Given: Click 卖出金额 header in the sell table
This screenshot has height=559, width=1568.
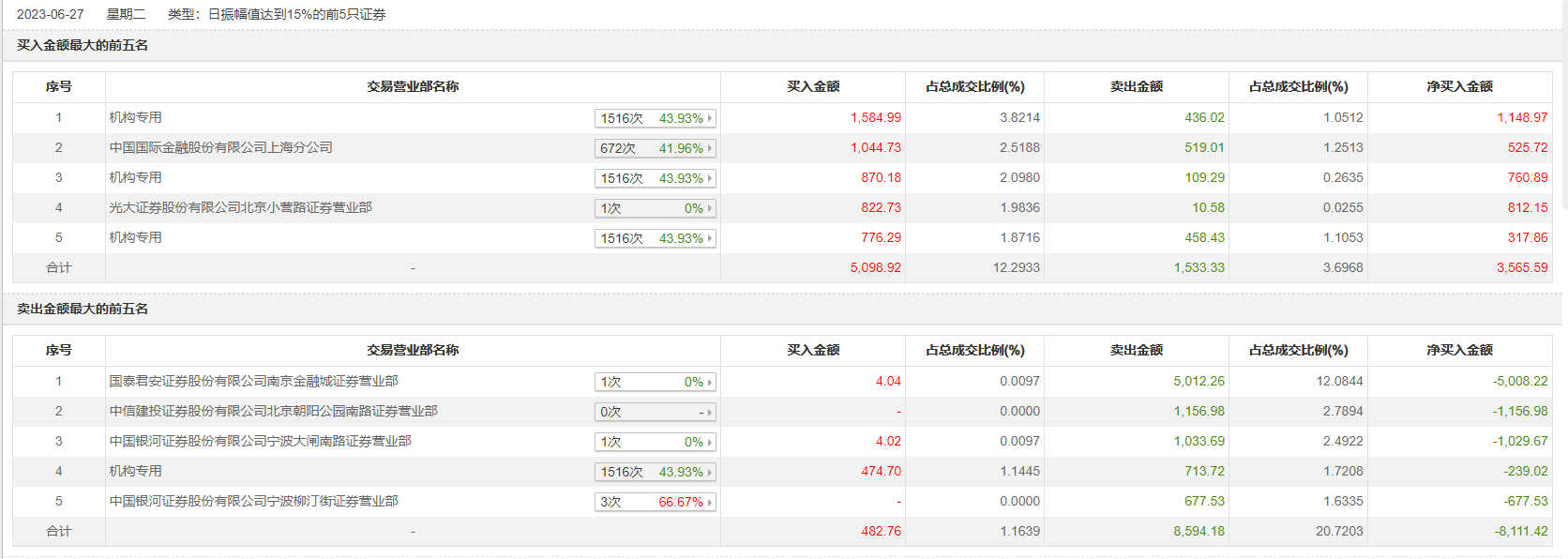Looking at the screenshot, I should point(1137,350).
